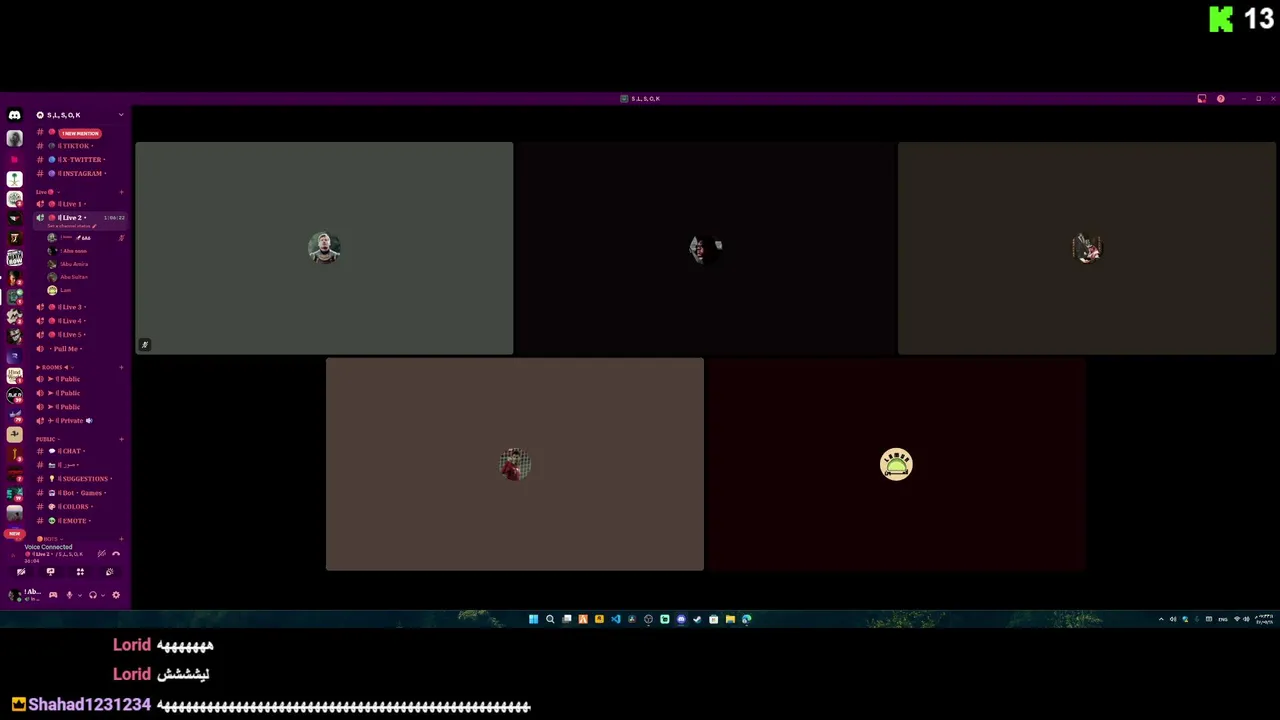
Task: Share your screen in voice panel
Action: 50,572
